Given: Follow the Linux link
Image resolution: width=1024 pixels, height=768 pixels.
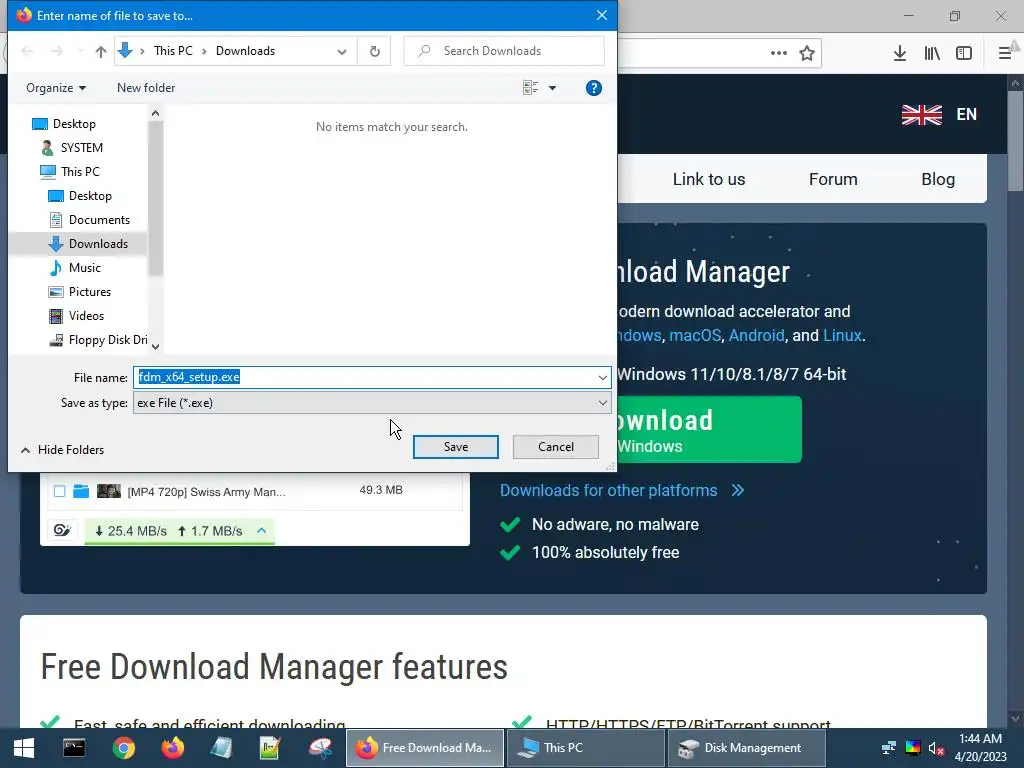Looking at the screenshot, I should 842,336.
